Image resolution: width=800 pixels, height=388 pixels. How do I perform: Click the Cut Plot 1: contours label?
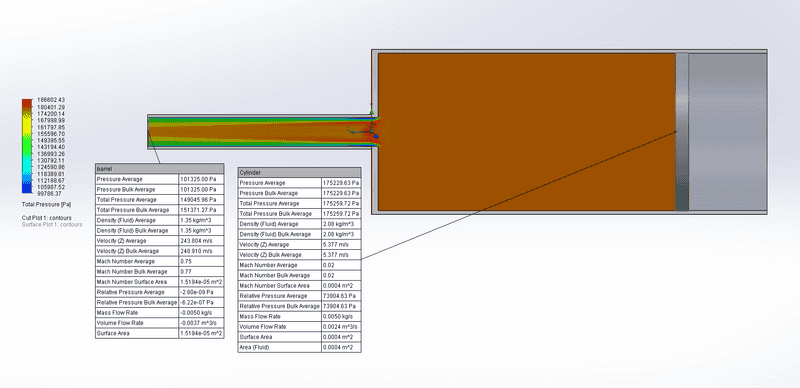46,218
